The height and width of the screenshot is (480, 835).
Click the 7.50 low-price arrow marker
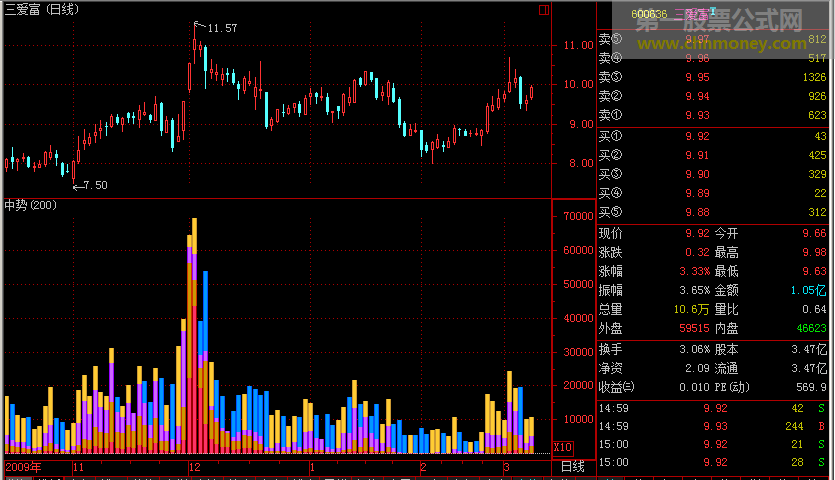[90, 185]
